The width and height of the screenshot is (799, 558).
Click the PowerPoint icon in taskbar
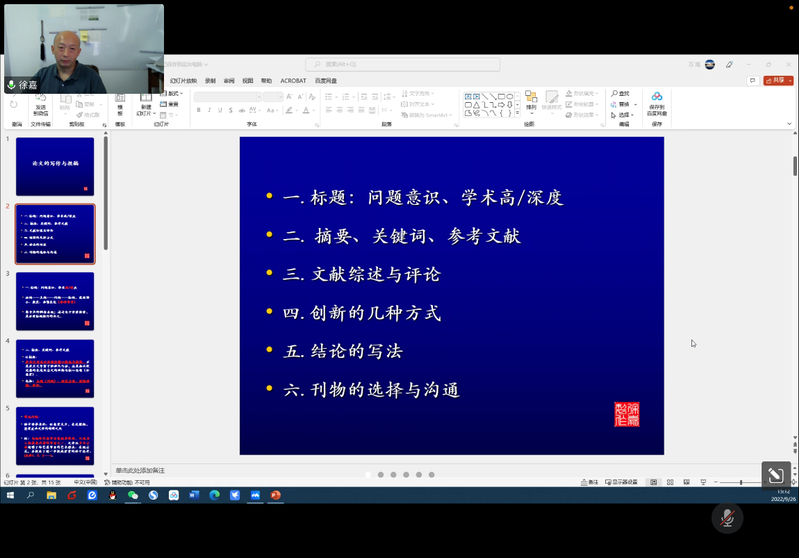pyautogui.click(x=275, y=495)
